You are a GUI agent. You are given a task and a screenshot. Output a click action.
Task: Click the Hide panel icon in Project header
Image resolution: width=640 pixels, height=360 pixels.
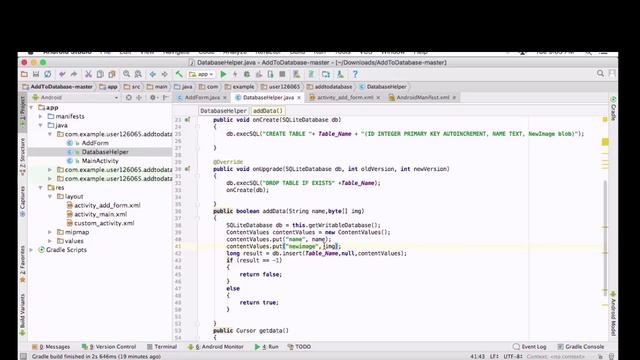(165, 98)
